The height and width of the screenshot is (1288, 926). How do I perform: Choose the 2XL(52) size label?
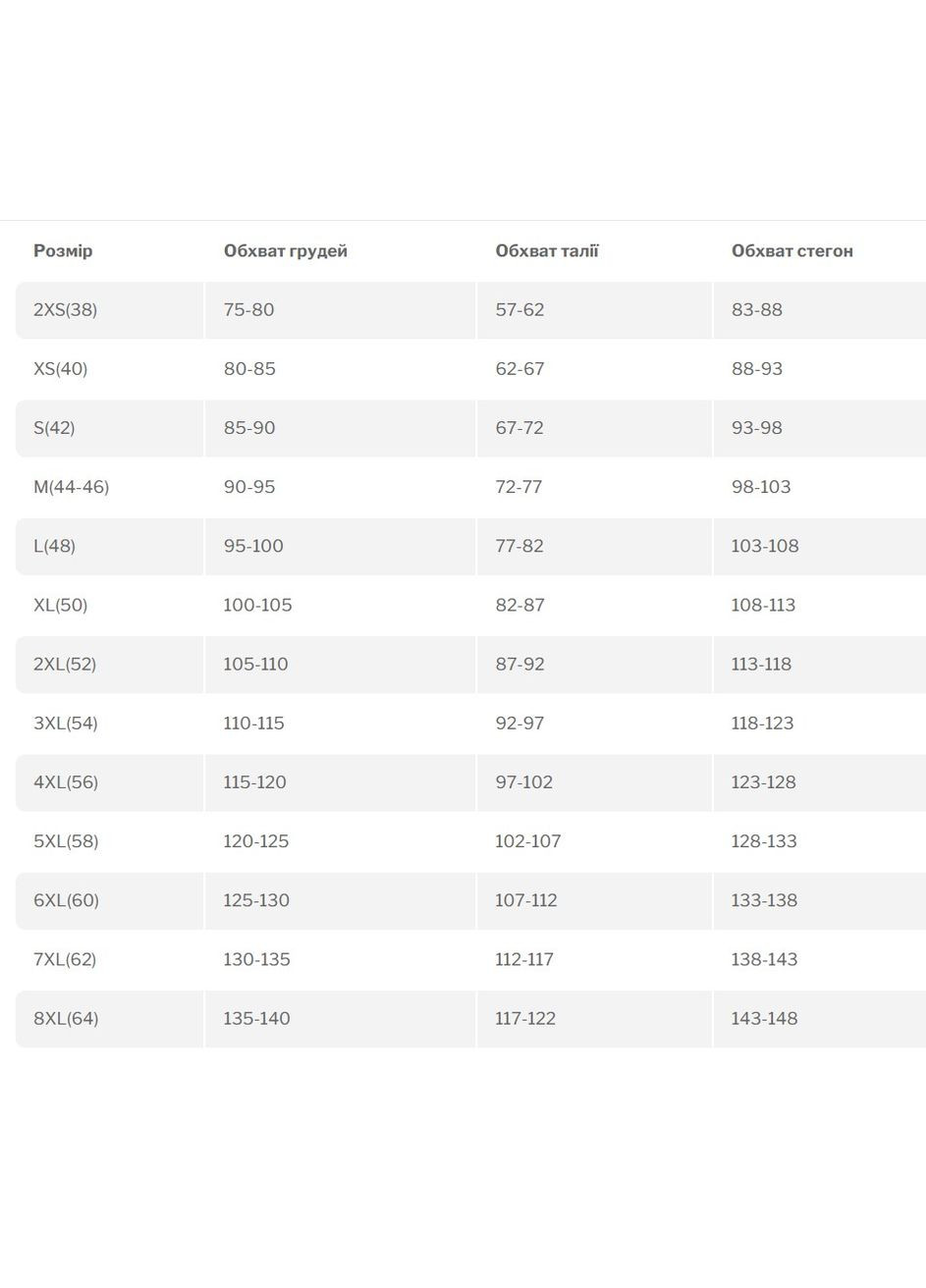[x=65, y=664]
